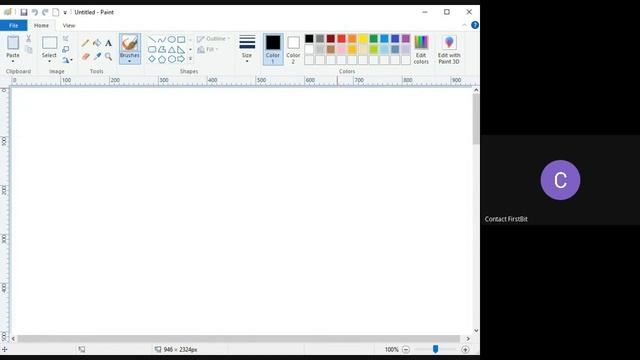Click the Copy icon in Clipboard group

29,49
